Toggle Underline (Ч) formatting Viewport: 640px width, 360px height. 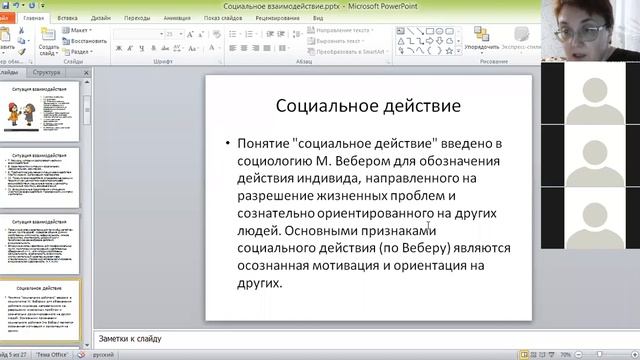pyautogui.click(x=142, y=48)
